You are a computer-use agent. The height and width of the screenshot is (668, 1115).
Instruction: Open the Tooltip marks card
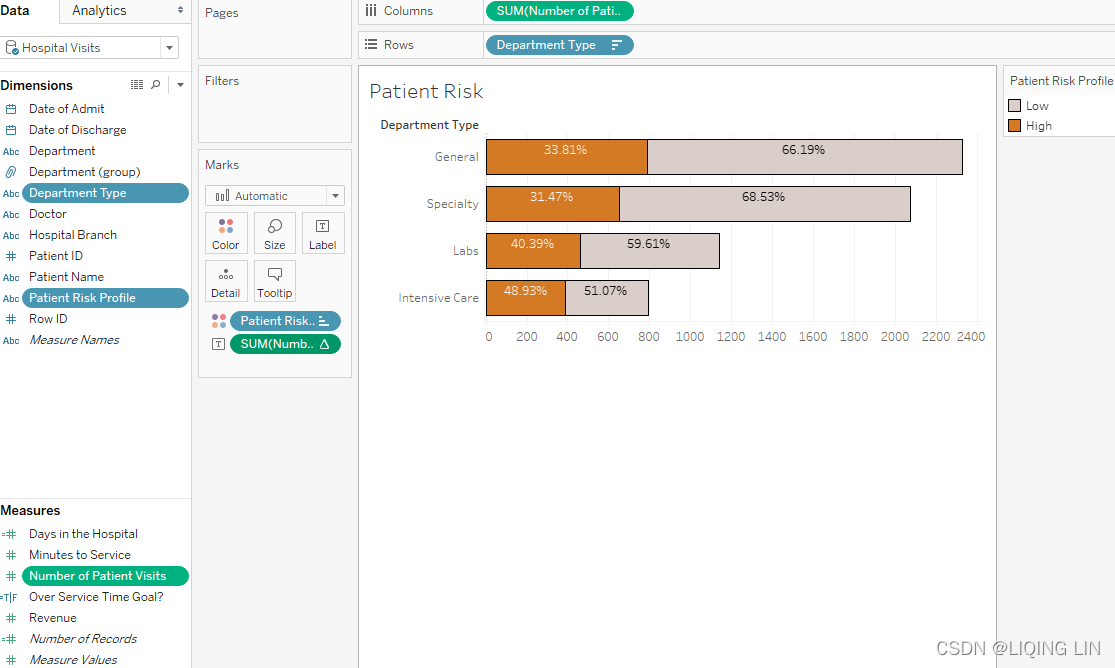tap(274, 281)
